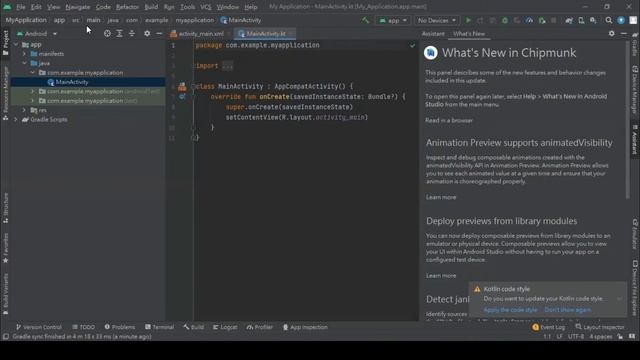
Task: Click the Attach Debugger toolbar icon
Action: tap(542, 20)
